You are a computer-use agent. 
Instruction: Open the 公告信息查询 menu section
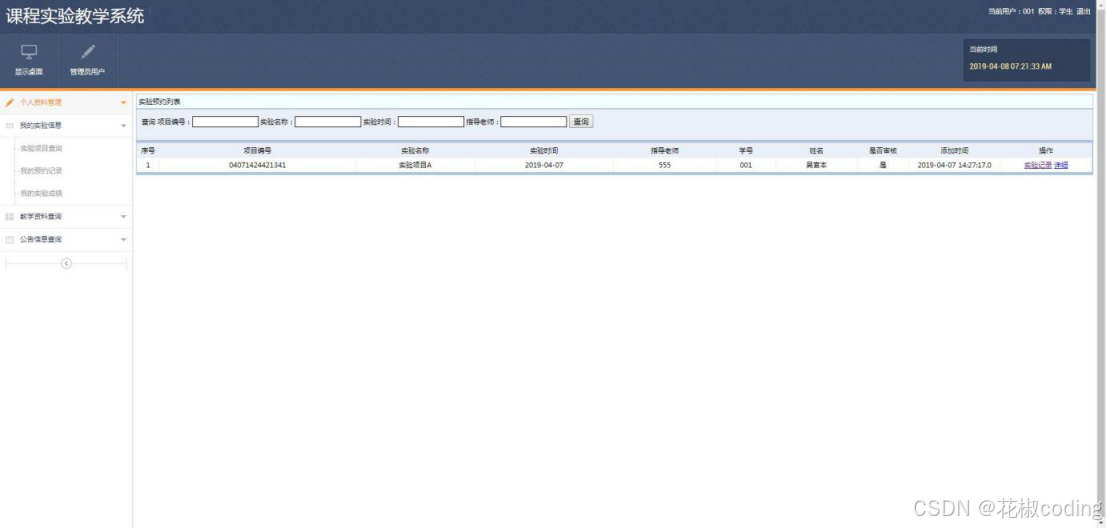[x=66, y=240]
